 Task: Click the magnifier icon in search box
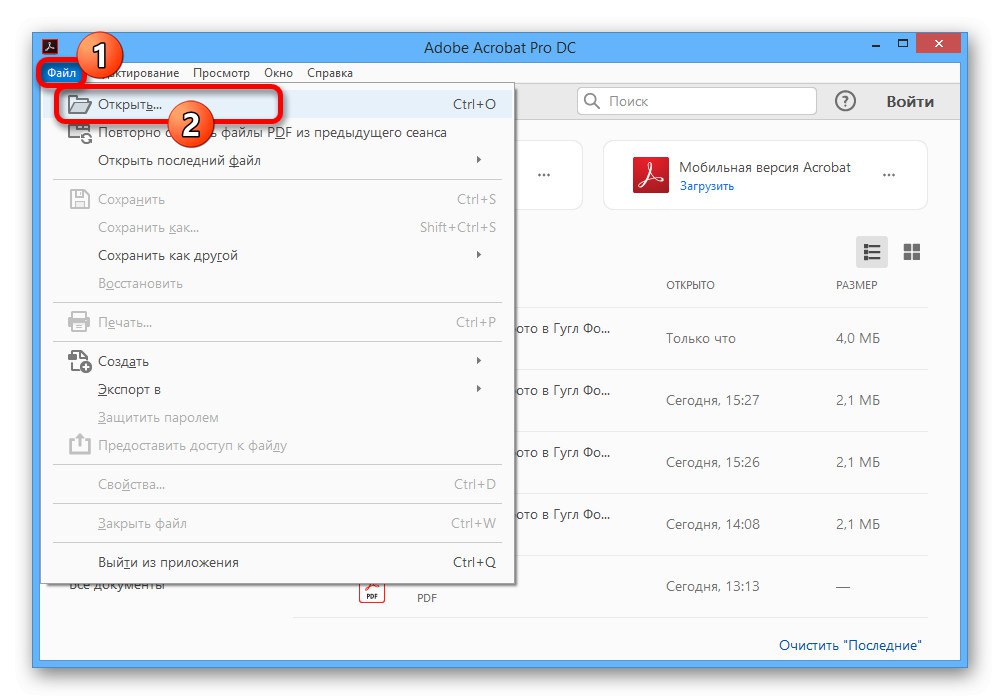[x=592, y=101]
